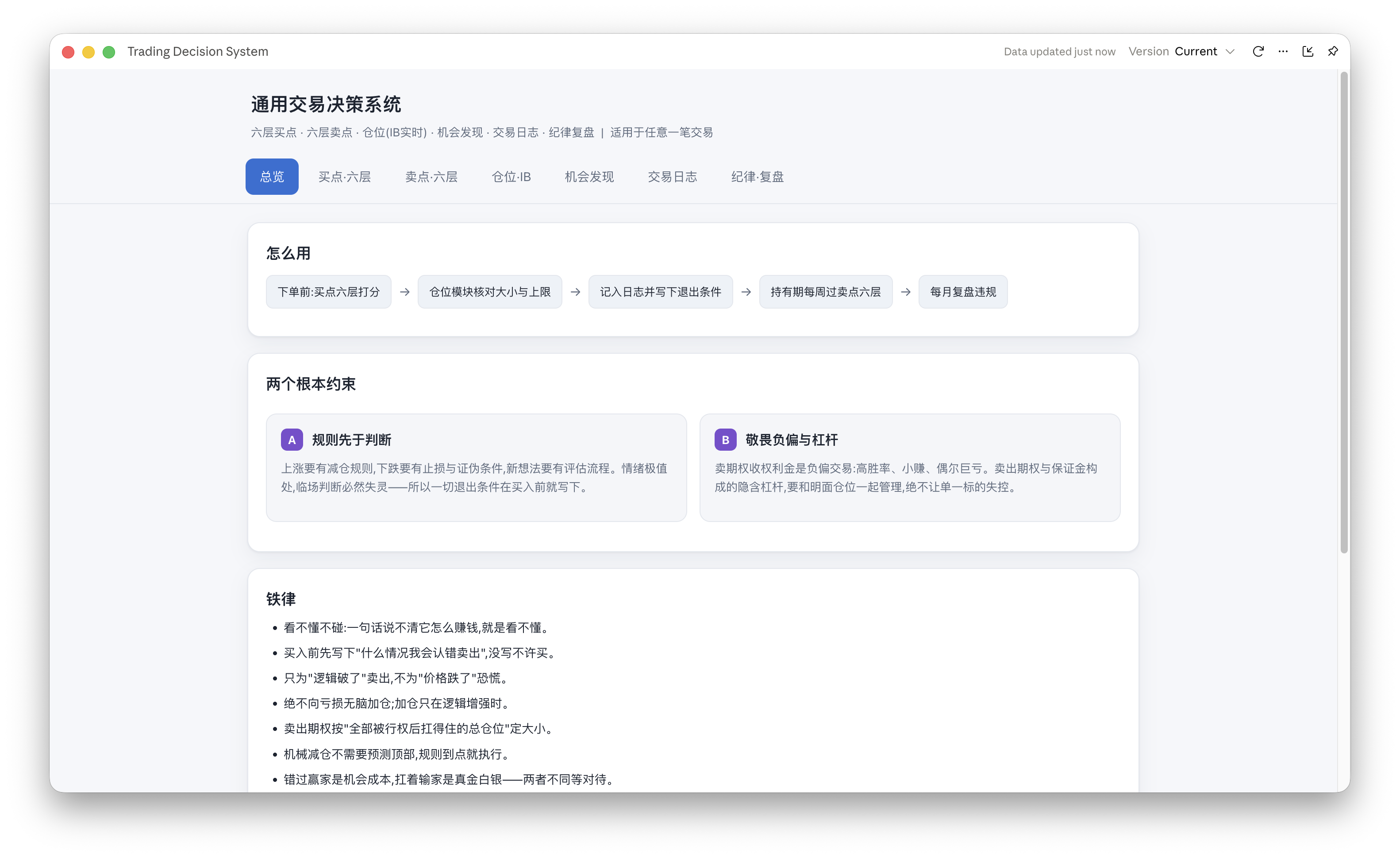1400x858 pixels.
Task: Go to the 纪律·复盘 tab
Action: pyautogui.click(x=758, y=176)
